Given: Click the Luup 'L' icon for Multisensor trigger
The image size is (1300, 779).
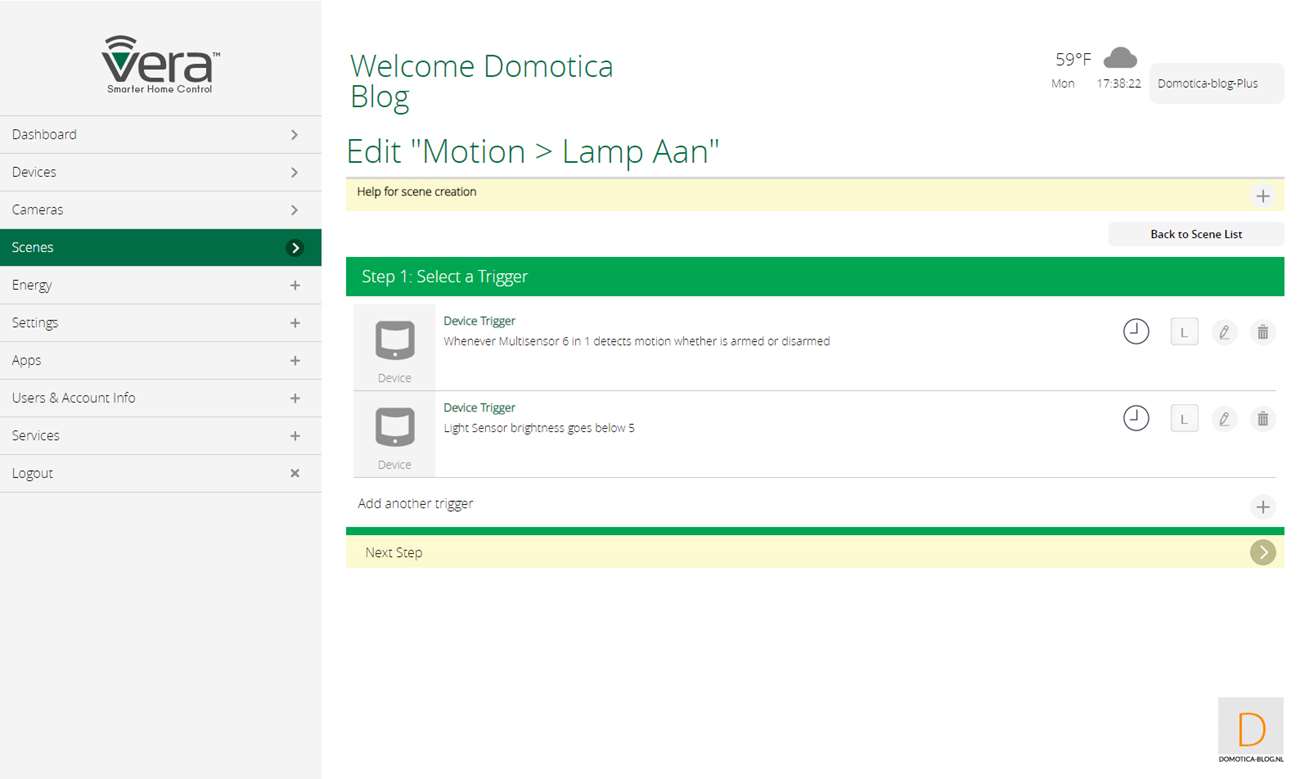Looking at the screenshot, I should (1184, 332).
